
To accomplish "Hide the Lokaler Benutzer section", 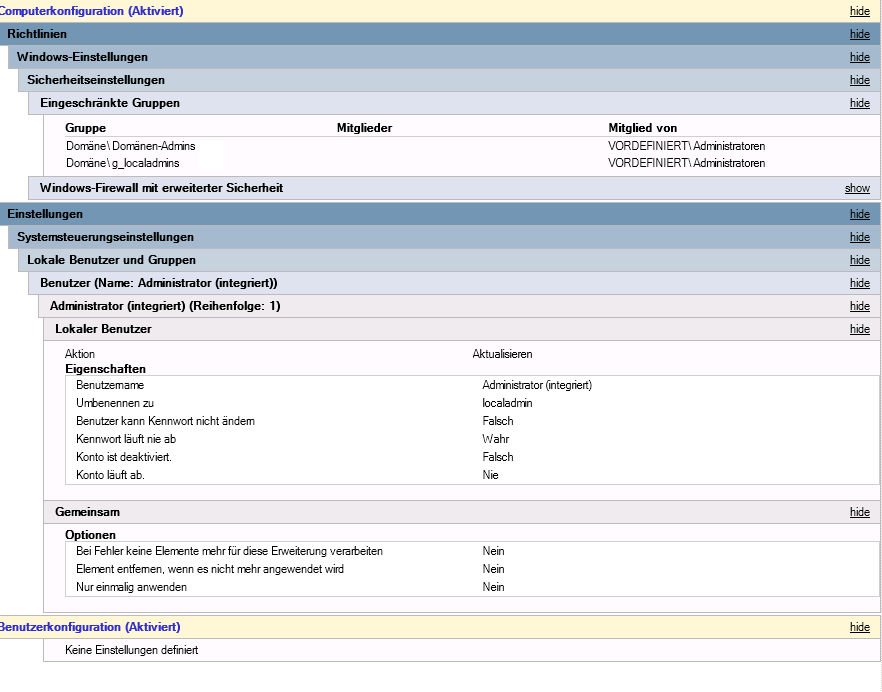I will (860, 329).
